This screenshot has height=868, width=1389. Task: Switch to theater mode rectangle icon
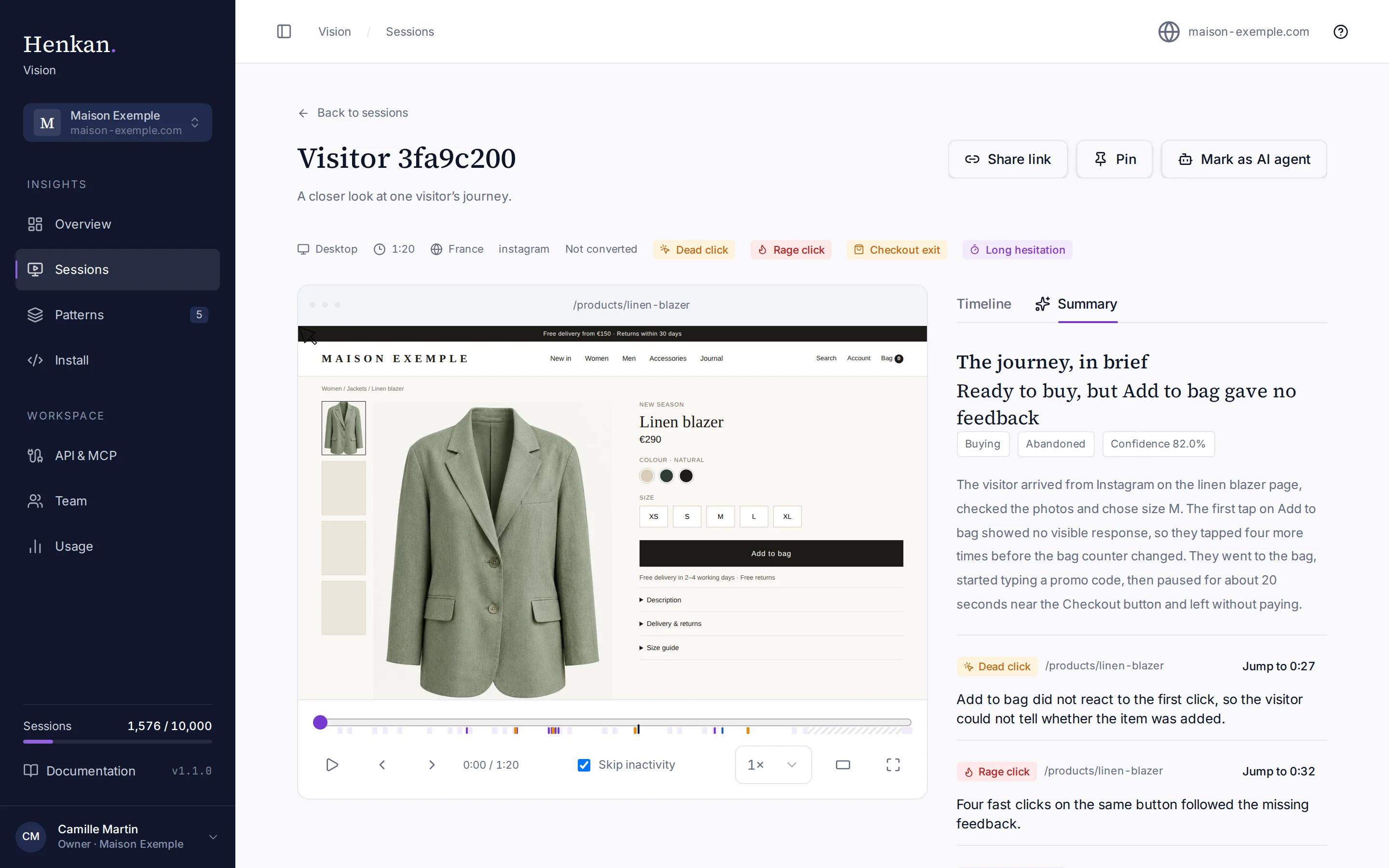tap(843, 765)
